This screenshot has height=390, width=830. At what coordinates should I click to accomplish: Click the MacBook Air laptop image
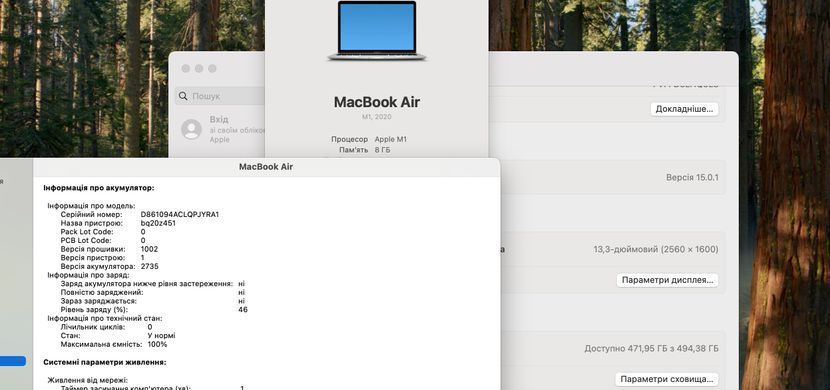376,31
